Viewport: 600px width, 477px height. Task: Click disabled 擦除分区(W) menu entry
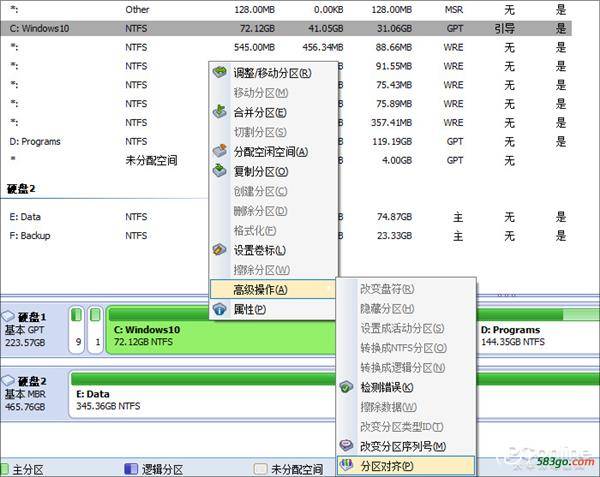click(273, 270)
